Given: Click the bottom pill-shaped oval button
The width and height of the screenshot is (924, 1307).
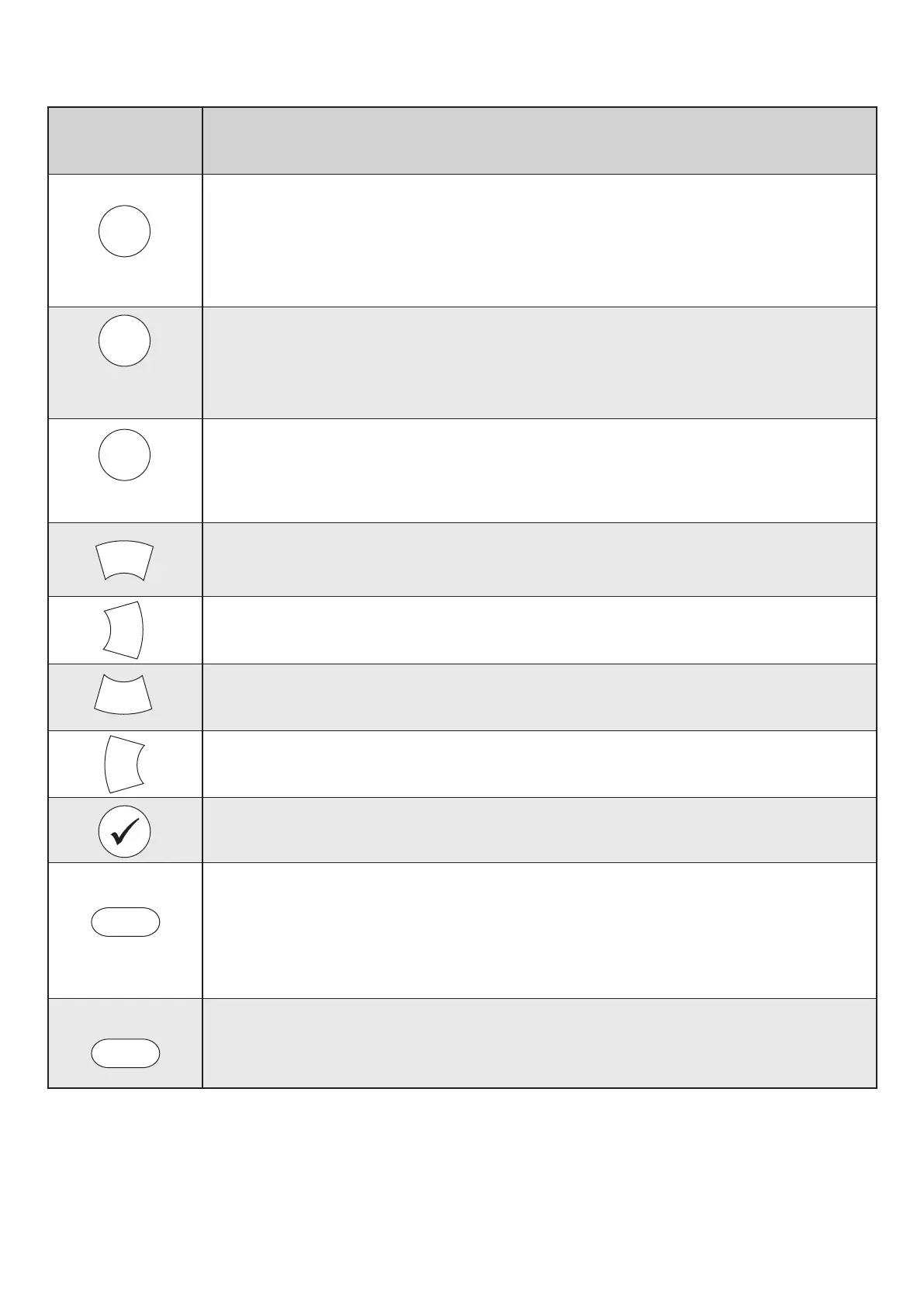Looking at the screenshot, I should (126, 1053).
